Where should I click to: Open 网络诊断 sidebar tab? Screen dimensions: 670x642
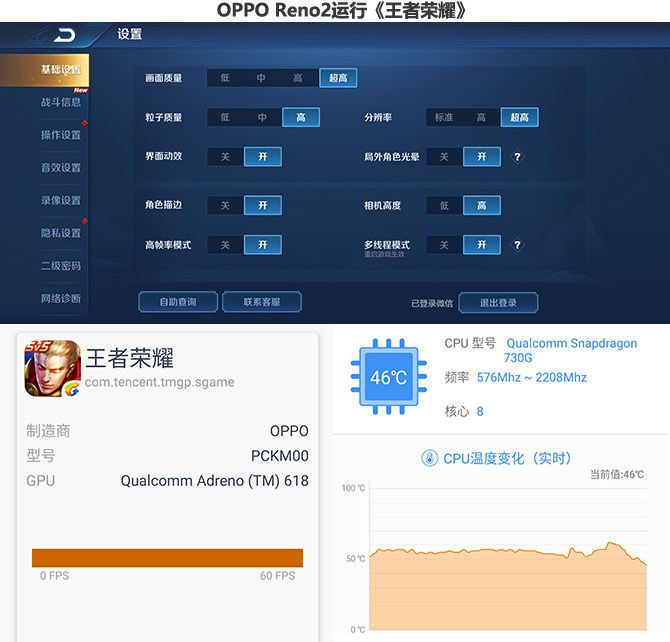(x=61, y=298)
